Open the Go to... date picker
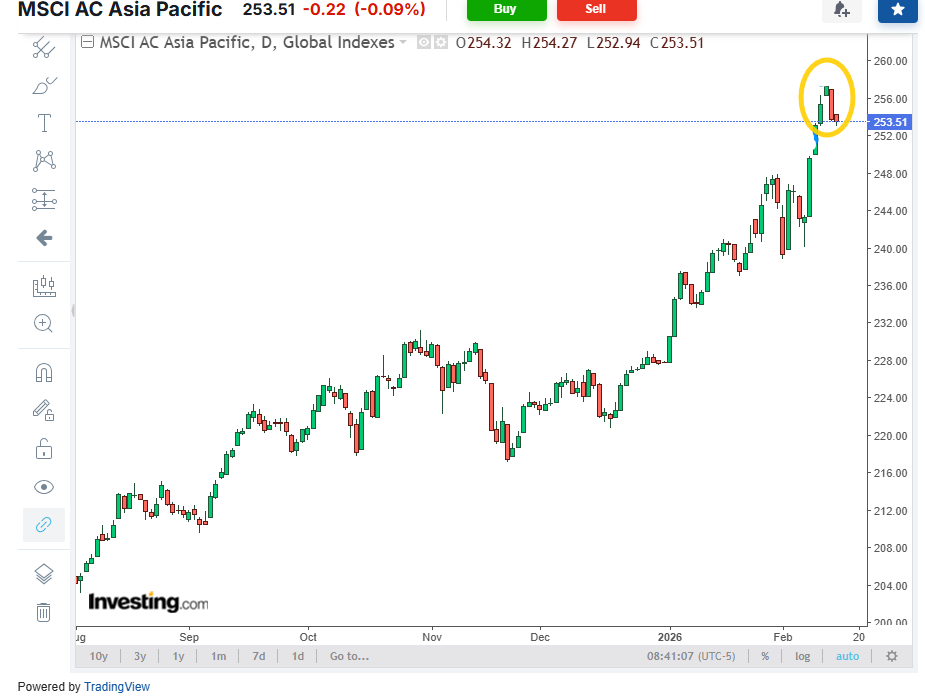This screenshot has width=925, height=700. pos(349,656)
